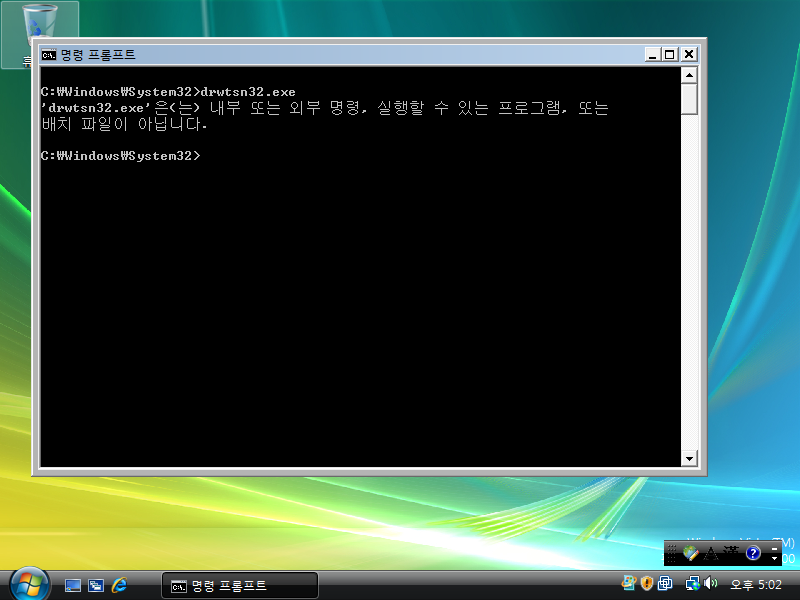The image size is (800, 600).
Task: Maximize the Command Prompt window
Action: 670,55
